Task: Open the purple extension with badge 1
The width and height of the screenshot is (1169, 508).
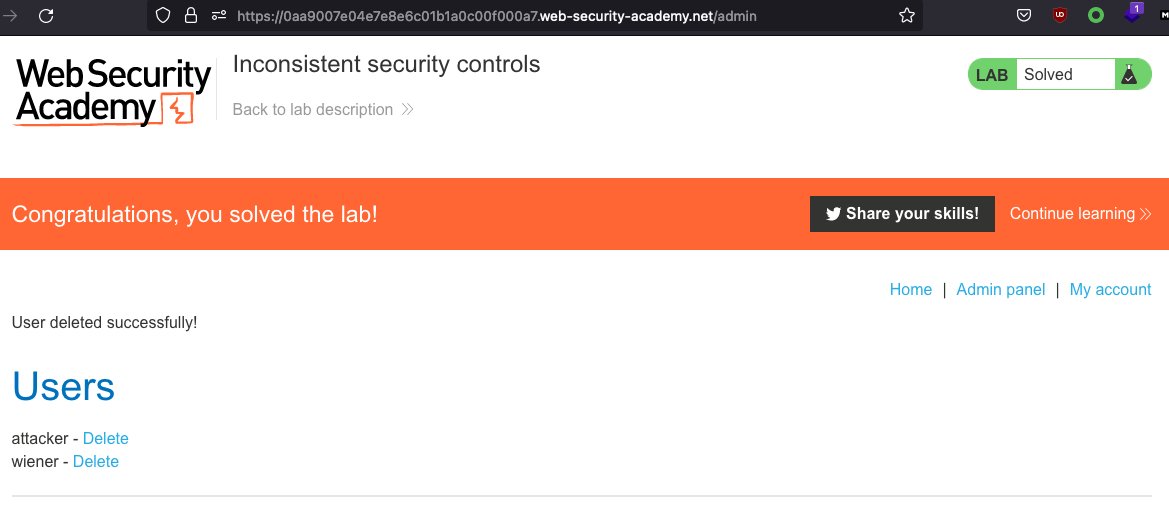Action: [1132, 14]
